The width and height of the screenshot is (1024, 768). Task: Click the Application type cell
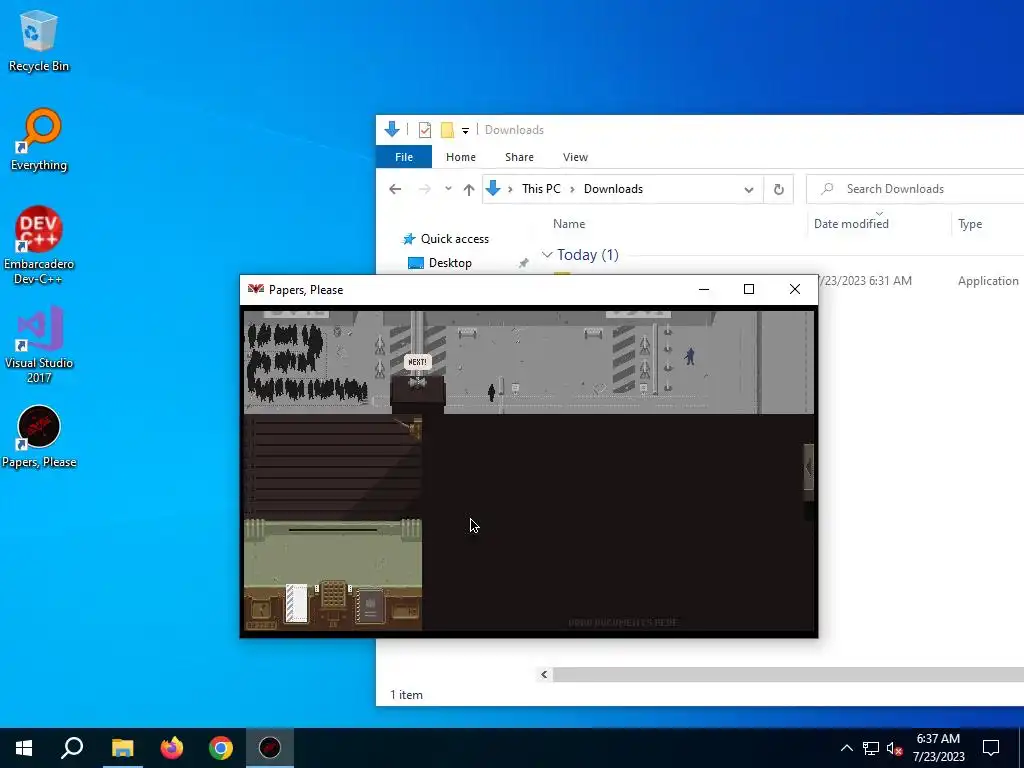pyautogui.click(x=988, y=281)
